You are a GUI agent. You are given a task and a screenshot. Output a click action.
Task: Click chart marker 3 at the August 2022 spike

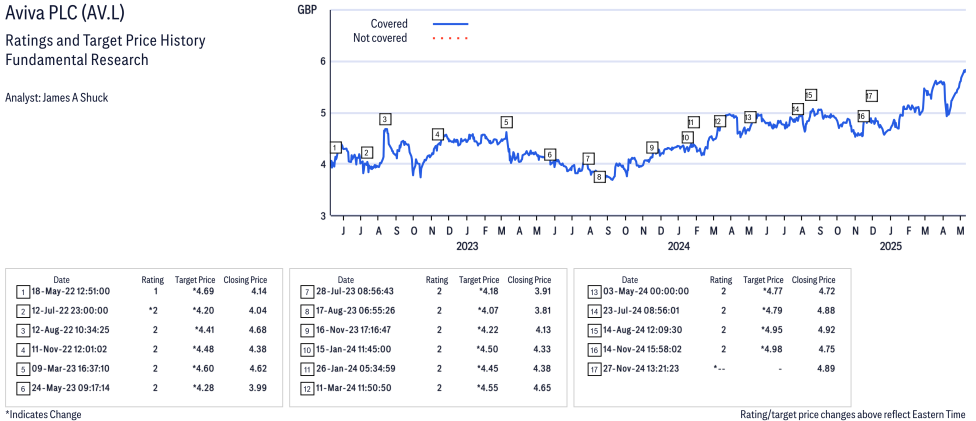pos(385,119)
